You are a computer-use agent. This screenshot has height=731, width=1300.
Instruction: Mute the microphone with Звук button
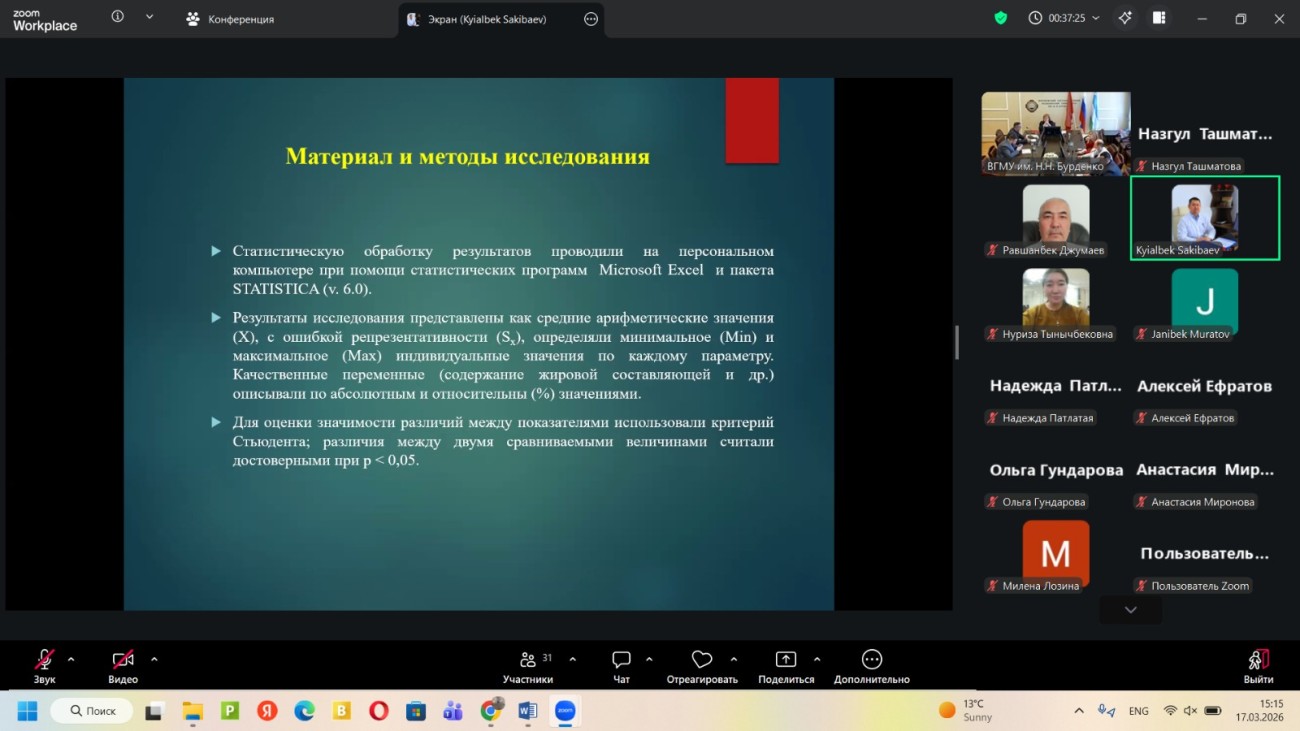pyautogui.click(x=42, y=661)
